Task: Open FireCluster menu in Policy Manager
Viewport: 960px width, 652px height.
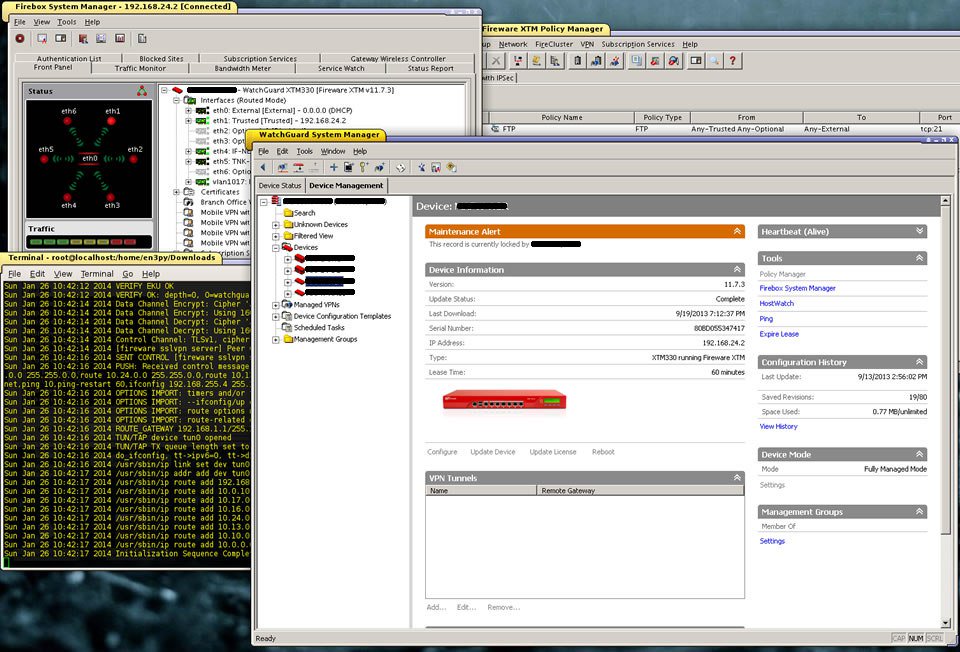Action: (554, 44)
